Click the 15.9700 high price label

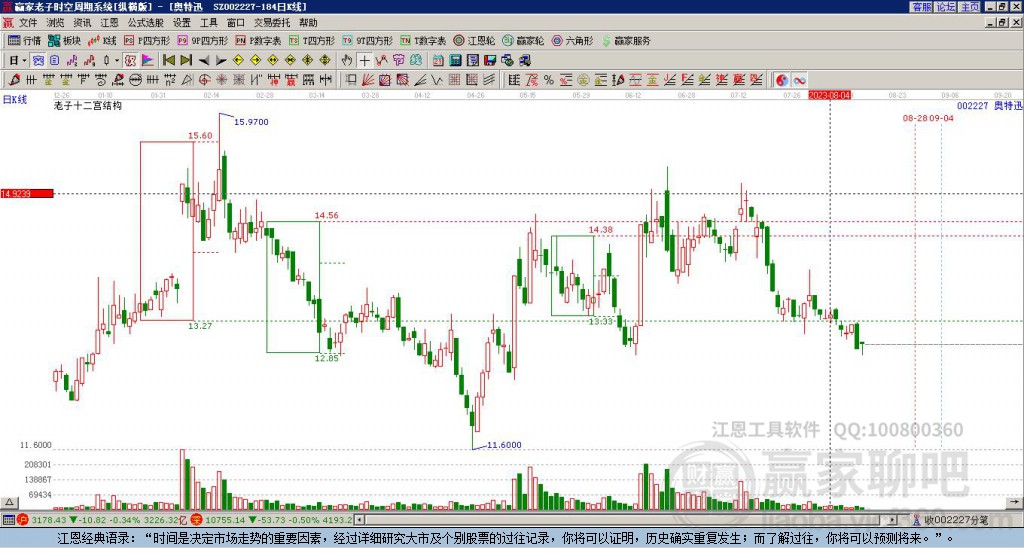(x=251, y=122)
